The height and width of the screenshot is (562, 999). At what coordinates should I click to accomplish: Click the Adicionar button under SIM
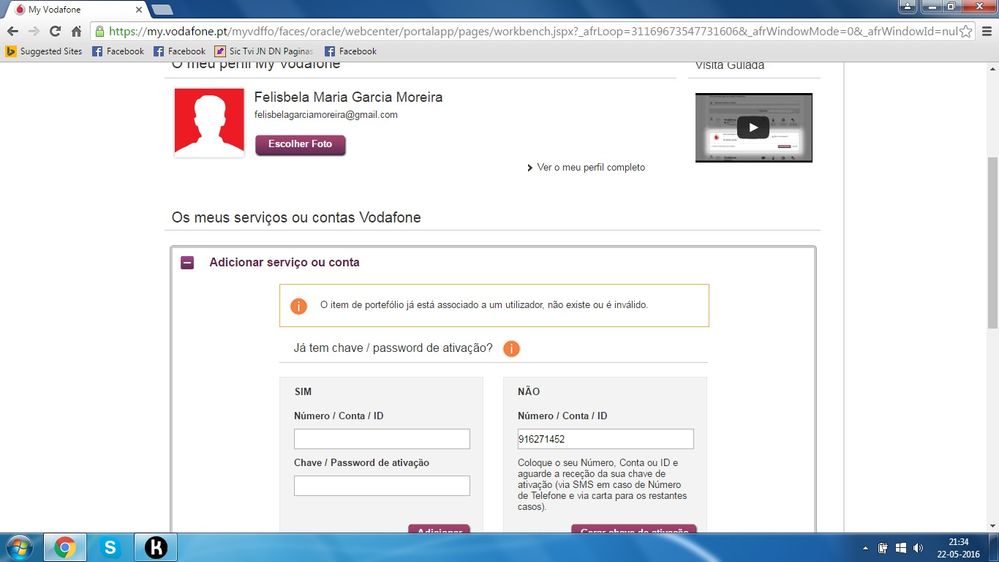point(439,529)
